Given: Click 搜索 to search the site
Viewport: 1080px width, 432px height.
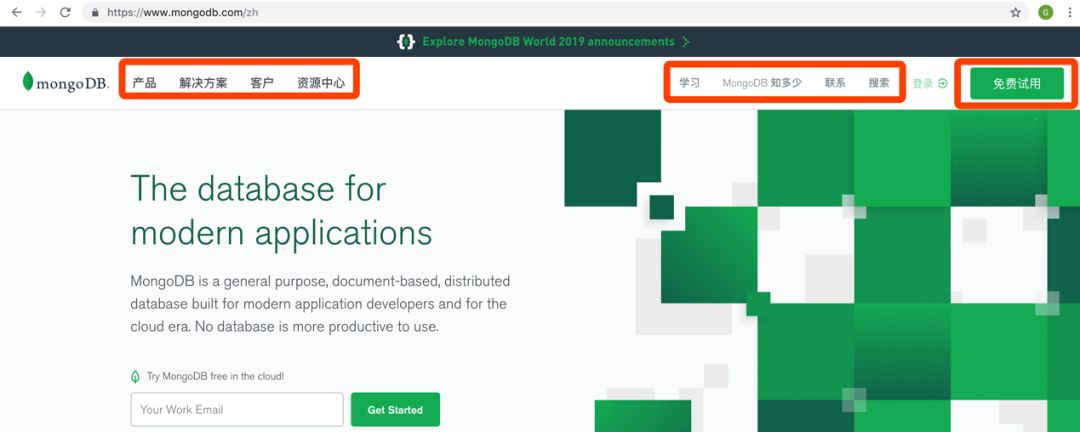Looking at the screenshot, I should (x=879, y=83).
